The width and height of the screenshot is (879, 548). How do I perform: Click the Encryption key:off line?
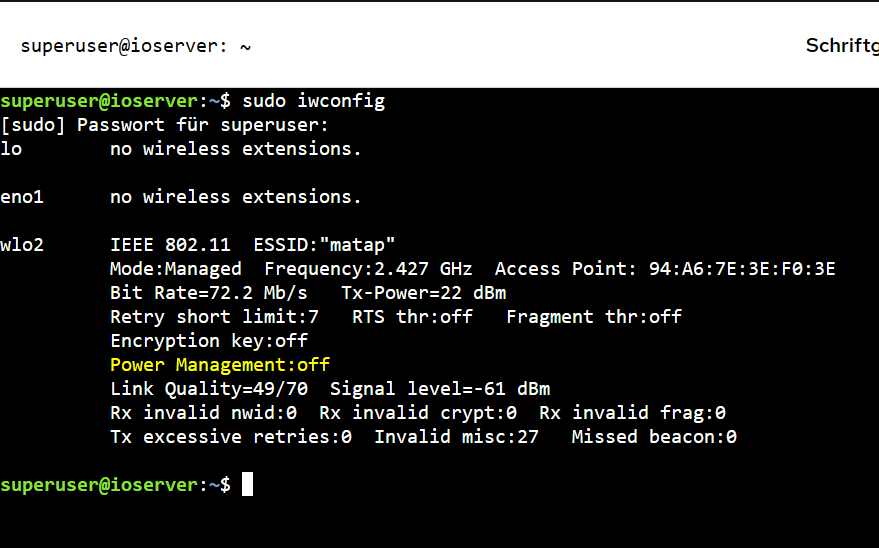pos(208,341)
